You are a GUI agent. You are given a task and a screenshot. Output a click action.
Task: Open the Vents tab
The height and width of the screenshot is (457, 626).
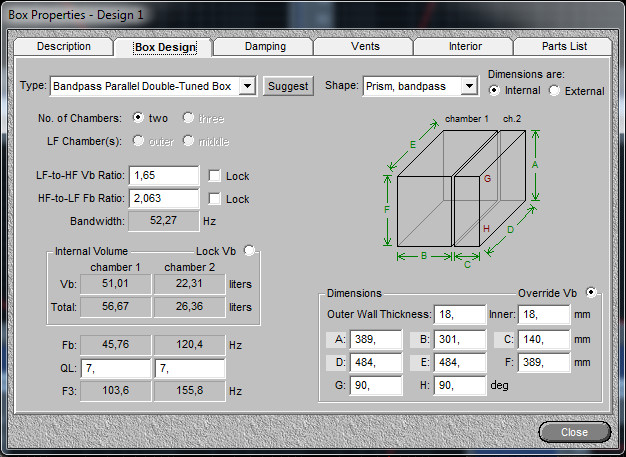(365, 46)
